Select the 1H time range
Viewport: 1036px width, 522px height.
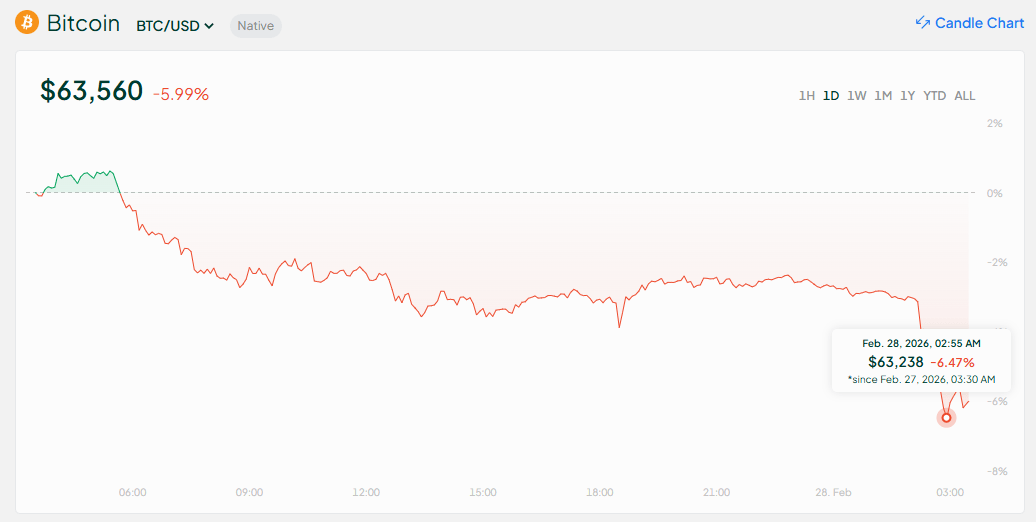click(806, 96)
